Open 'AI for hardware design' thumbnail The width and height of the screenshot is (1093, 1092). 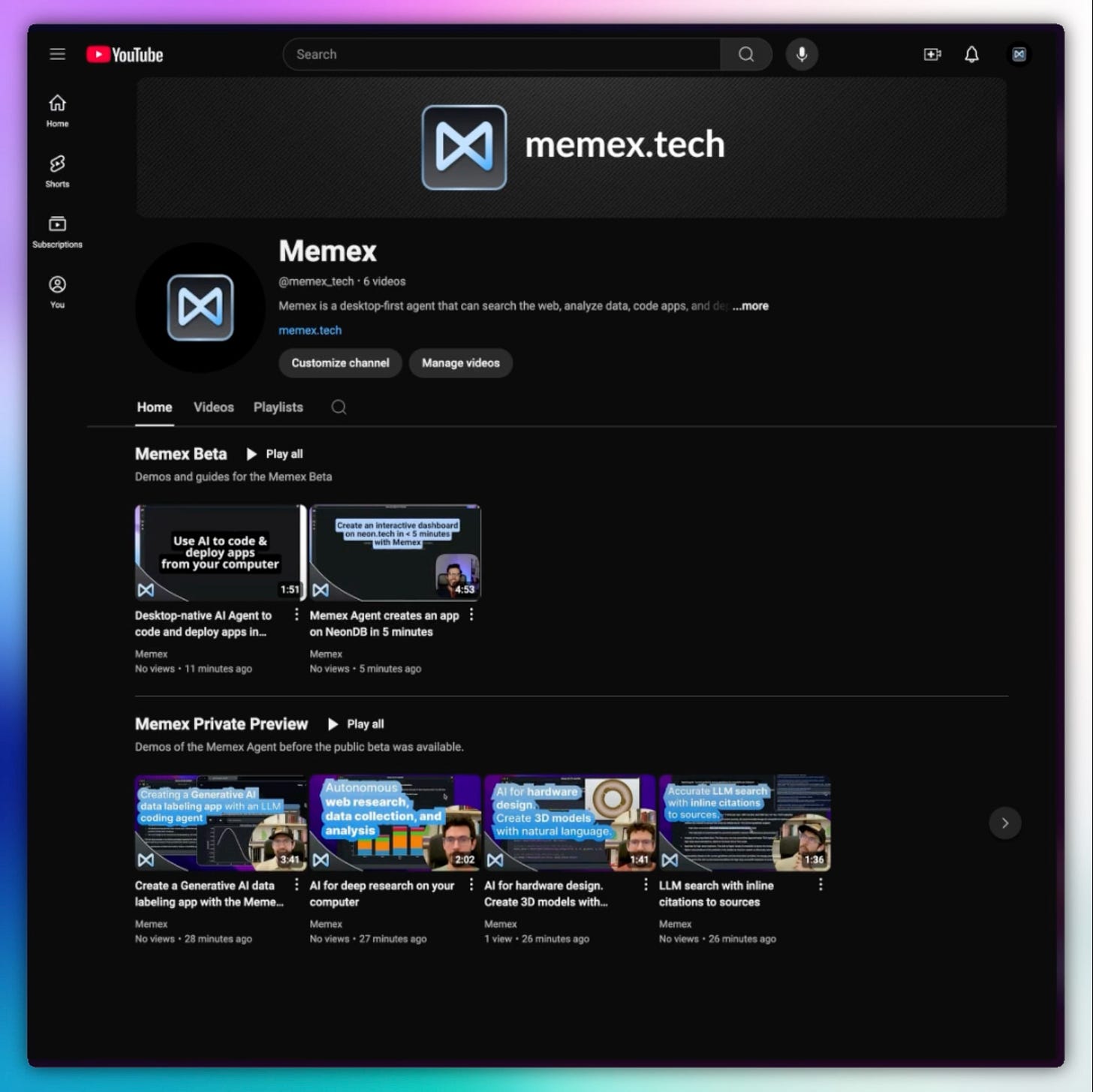click(x=570, y=823)
